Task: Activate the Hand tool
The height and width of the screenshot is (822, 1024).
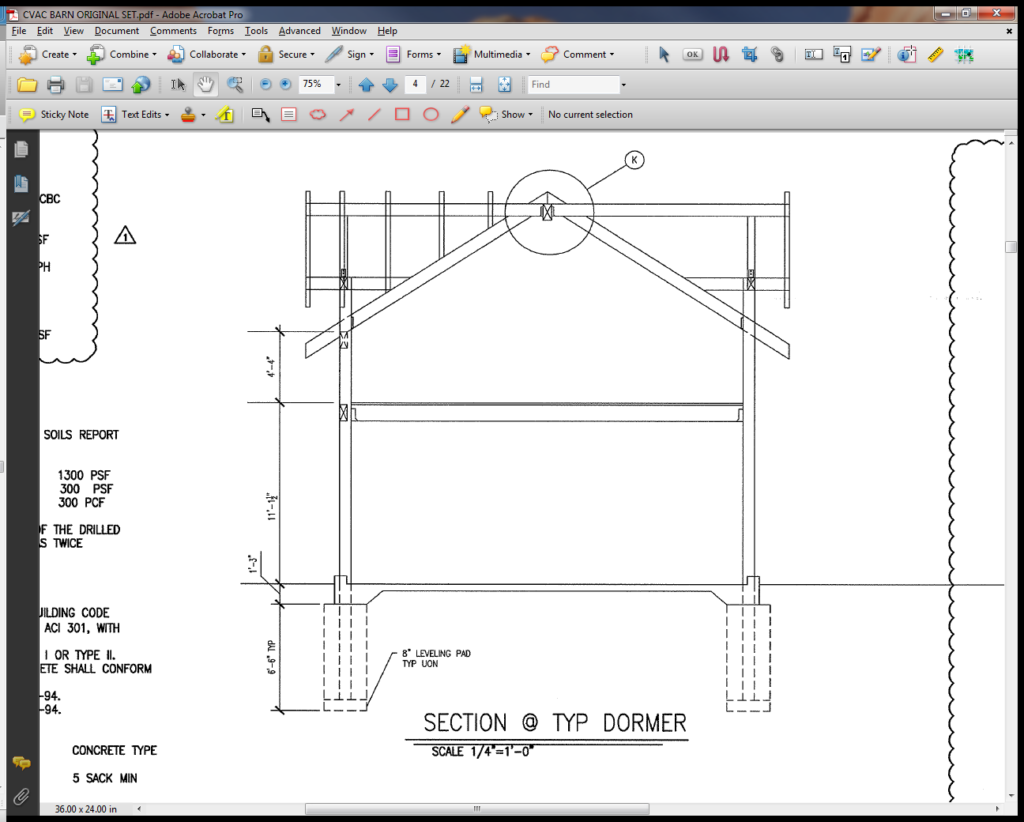Action: [206, 84]
